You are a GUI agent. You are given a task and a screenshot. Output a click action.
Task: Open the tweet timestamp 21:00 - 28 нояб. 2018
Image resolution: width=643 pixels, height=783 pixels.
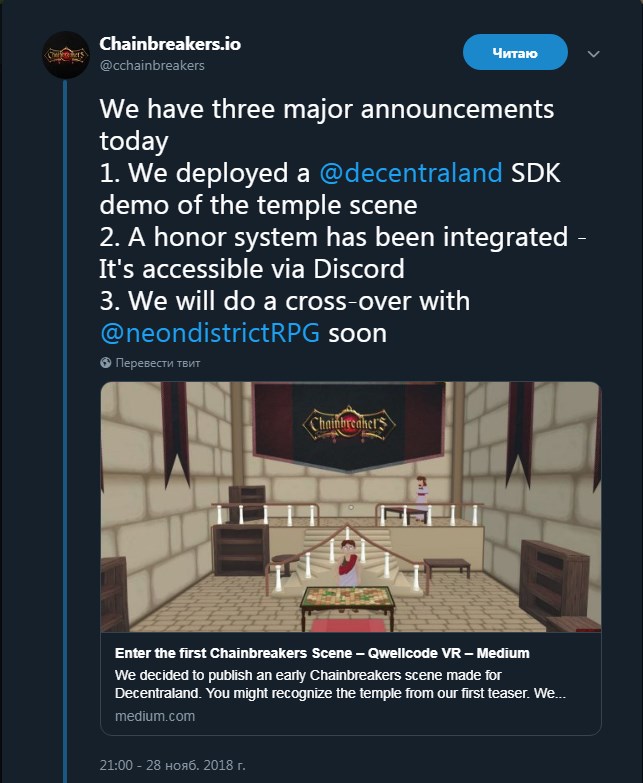[172, 765]
